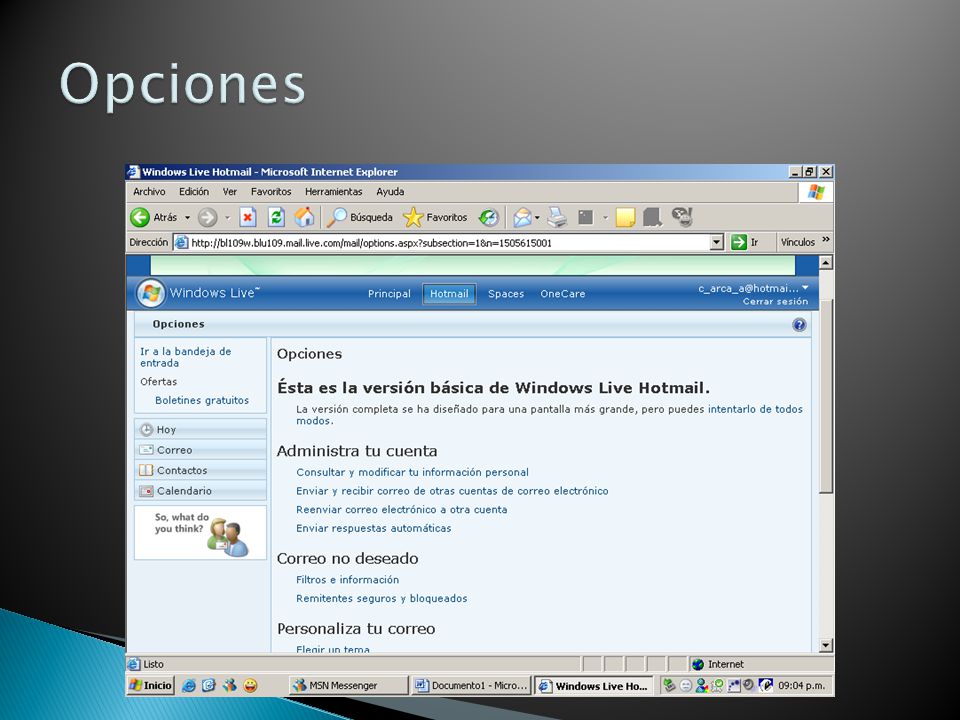The image size is (960, 720).
Task: Click the page icon in address bar
Action: click(x=181, y=242)
